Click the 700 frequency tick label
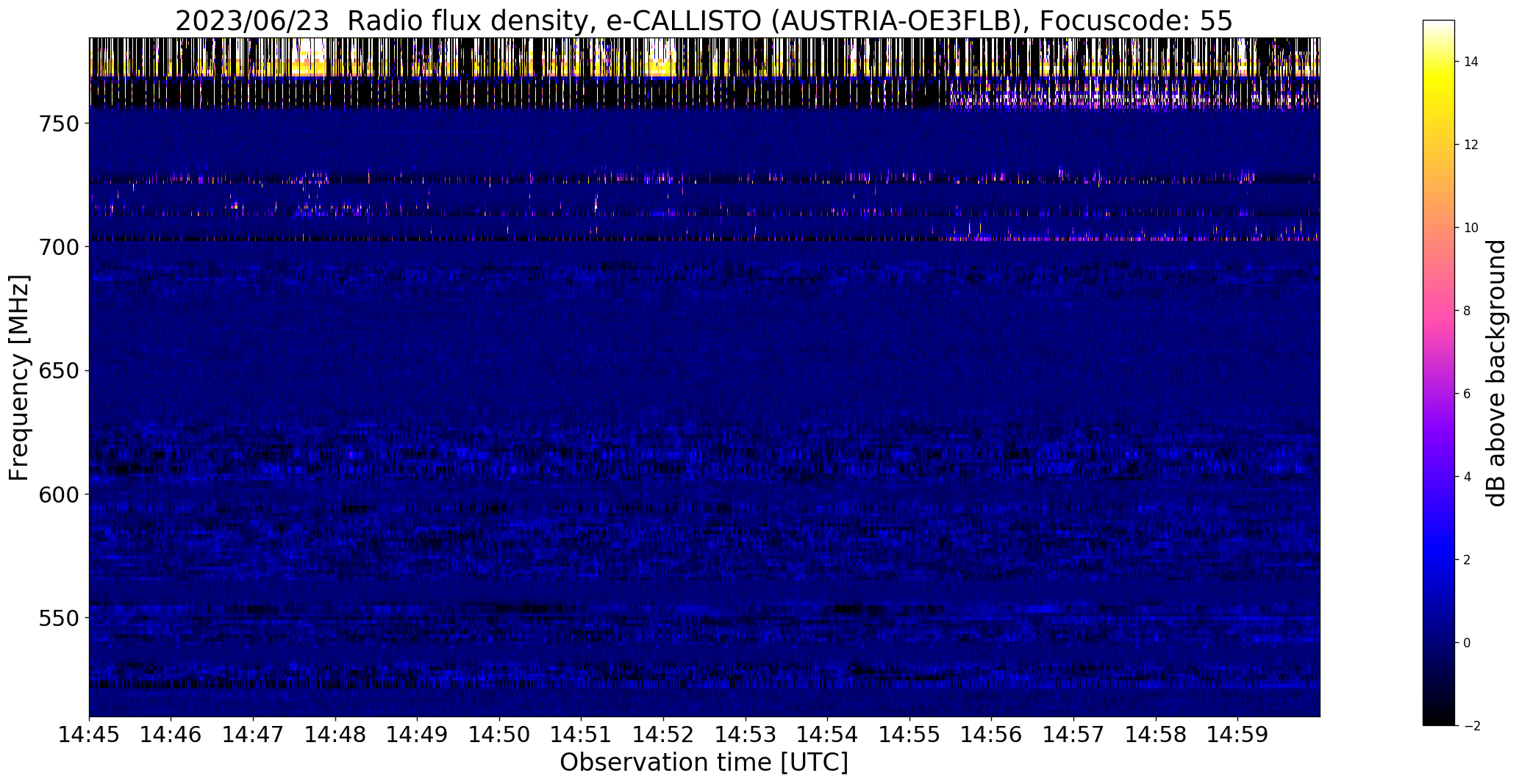The image size is (1519, 784). coord(59,247)
